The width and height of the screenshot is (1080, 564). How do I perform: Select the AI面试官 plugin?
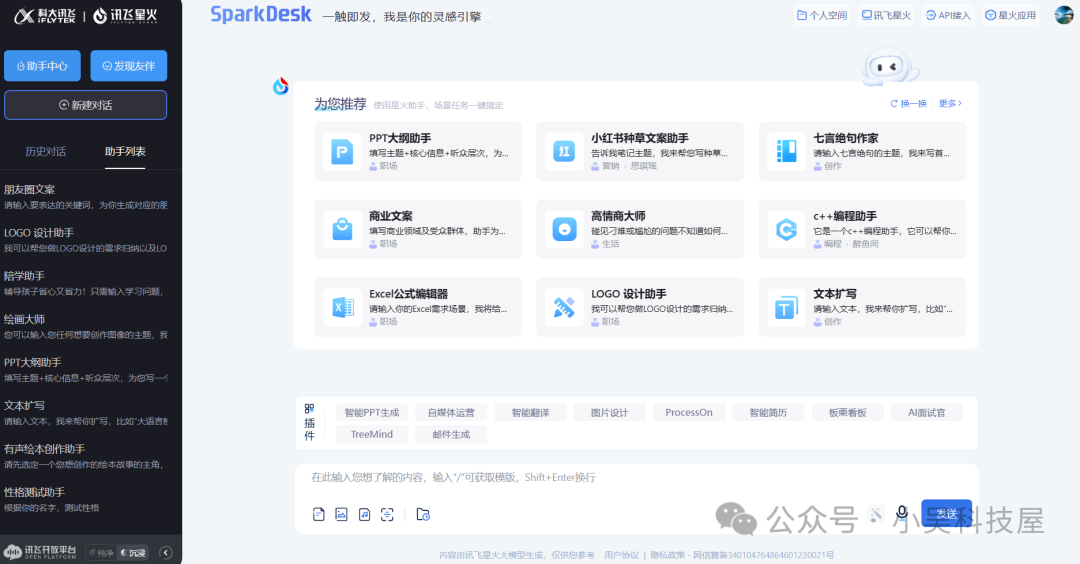click(x=927, y=412)
